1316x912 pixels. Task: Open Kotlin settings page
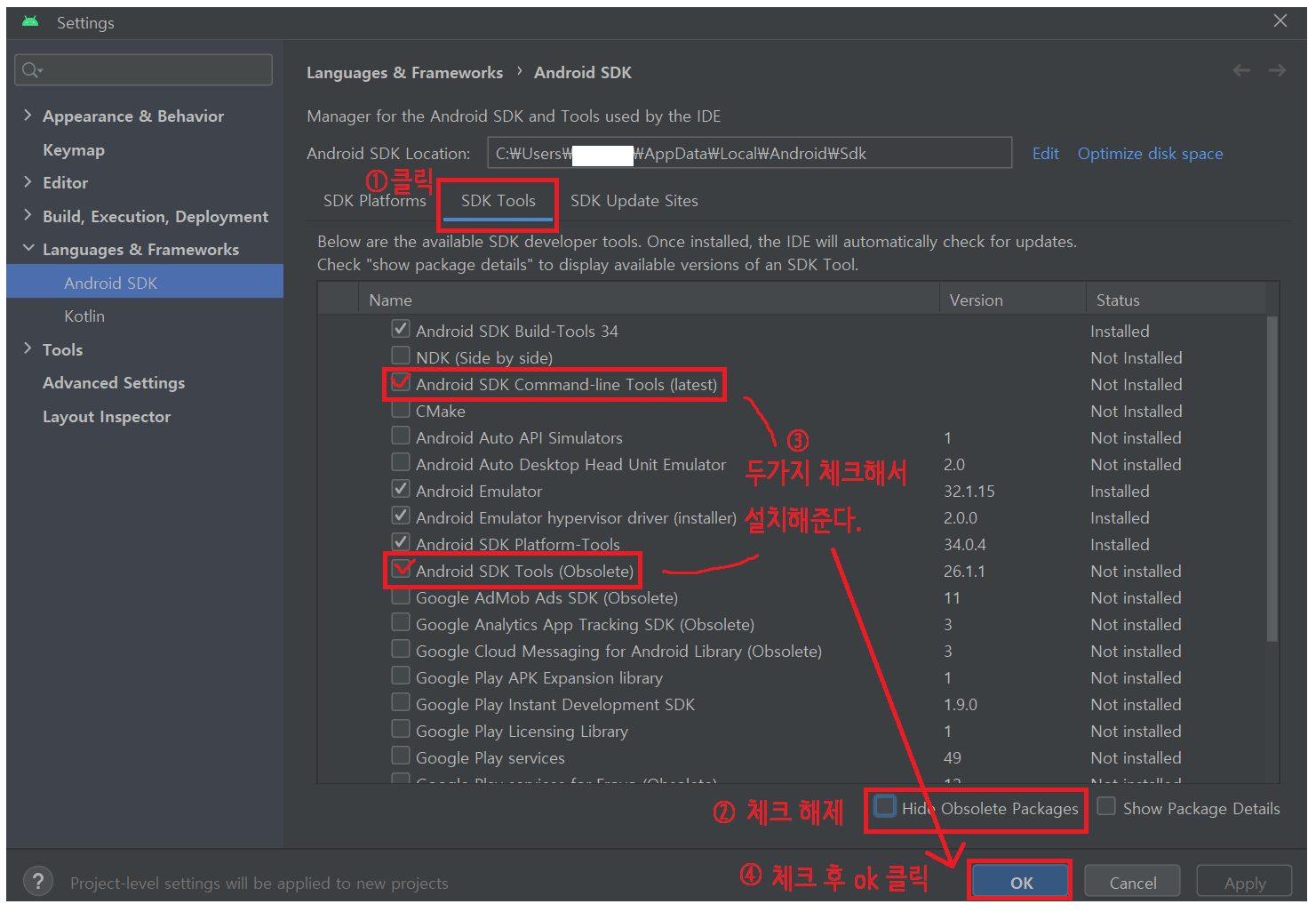tap(84, 316)
